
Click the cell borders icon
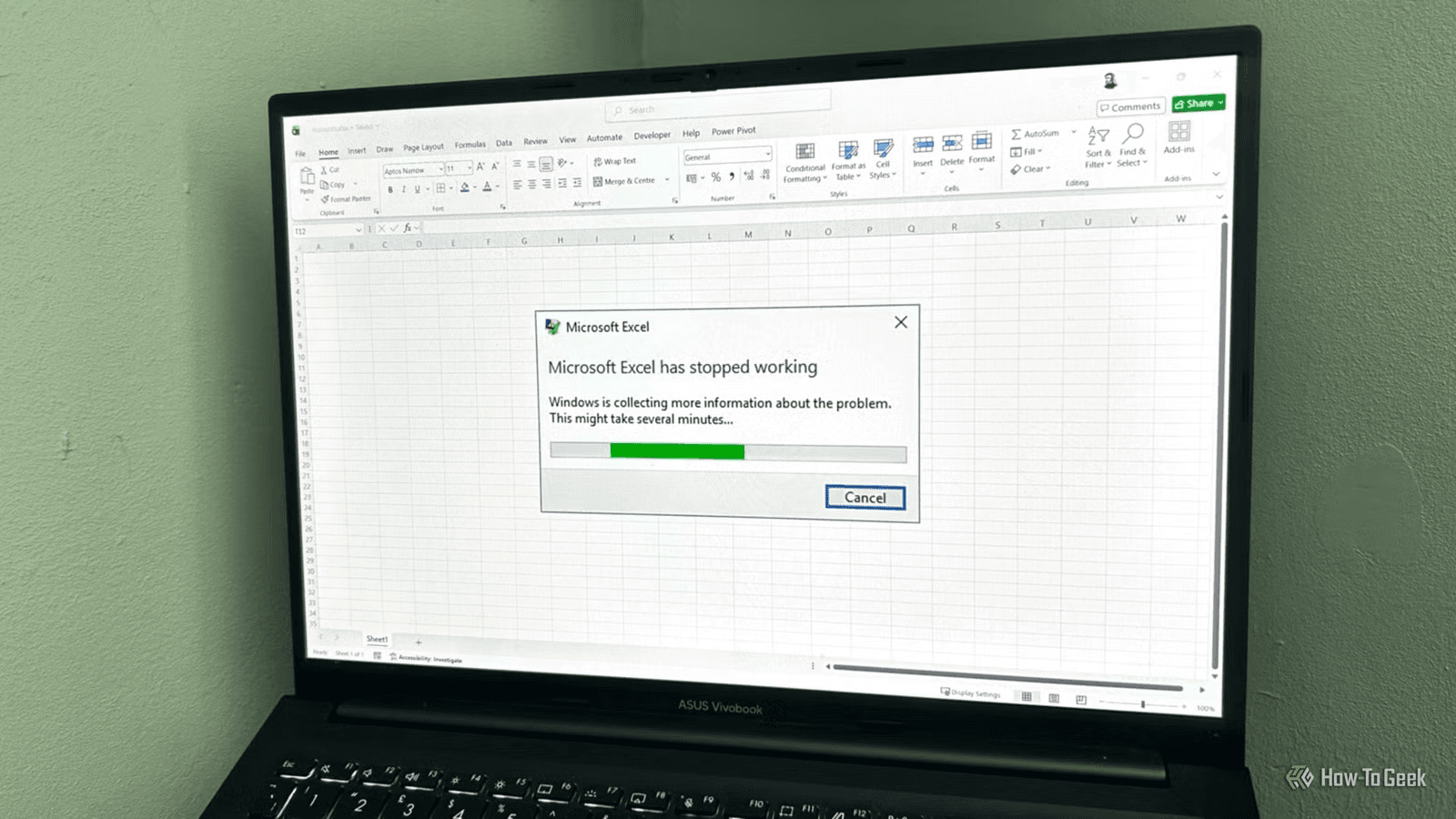440,187
